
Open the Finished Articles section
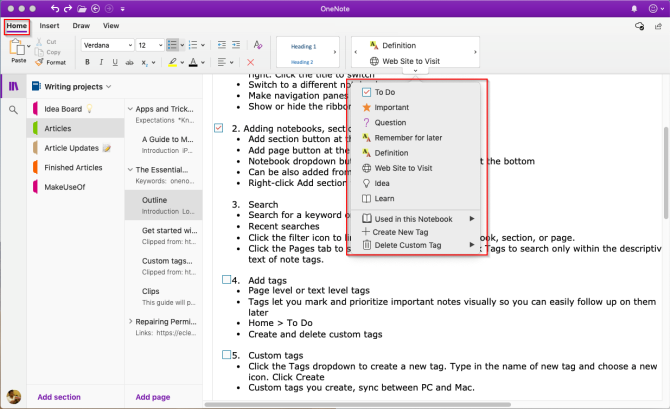coord(76,168)
